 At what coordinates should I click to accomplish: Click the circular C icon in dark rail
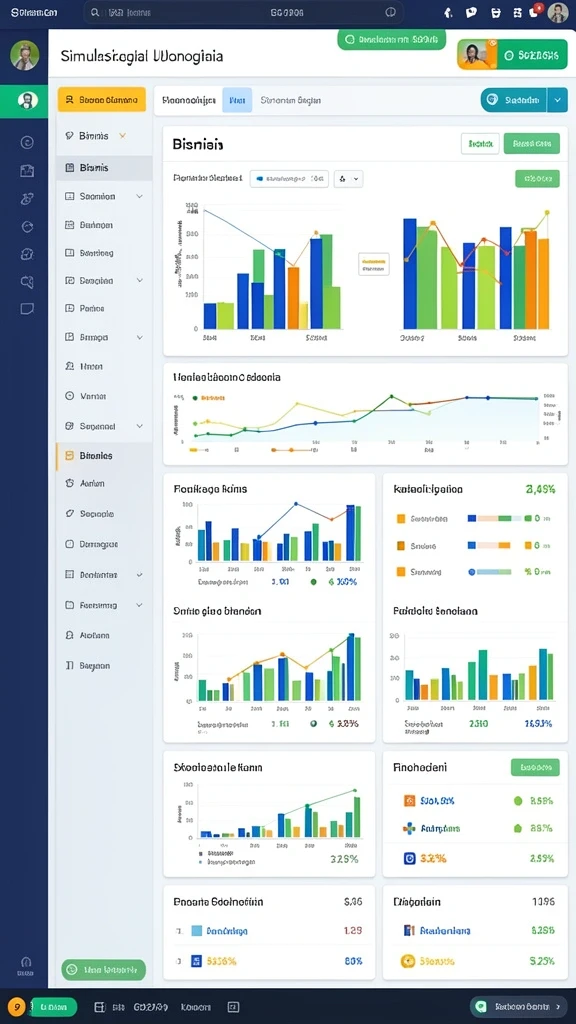click(x=27, y=142)
